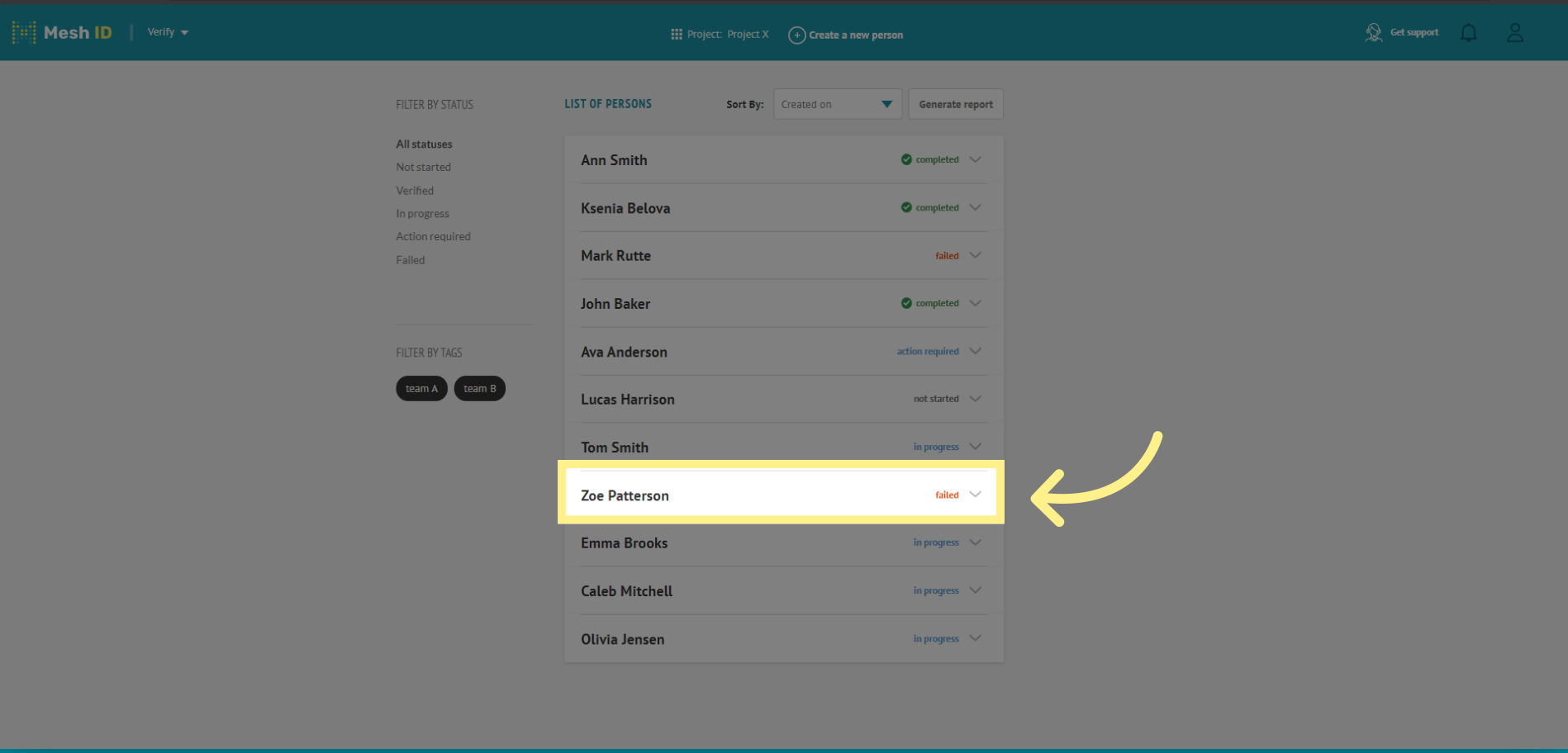Open the Created on sort dropdown

[x=837, y=104]
